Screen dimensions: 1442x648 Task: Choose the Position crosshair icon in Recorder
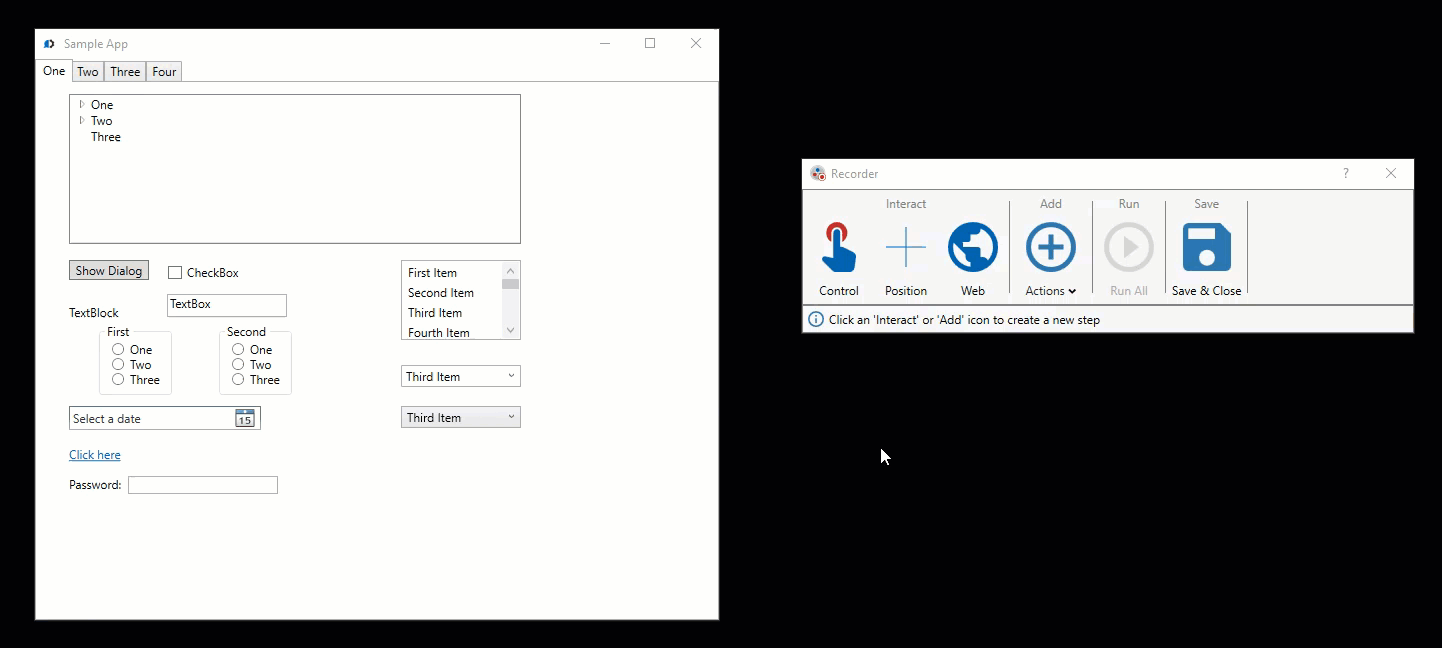906,248
